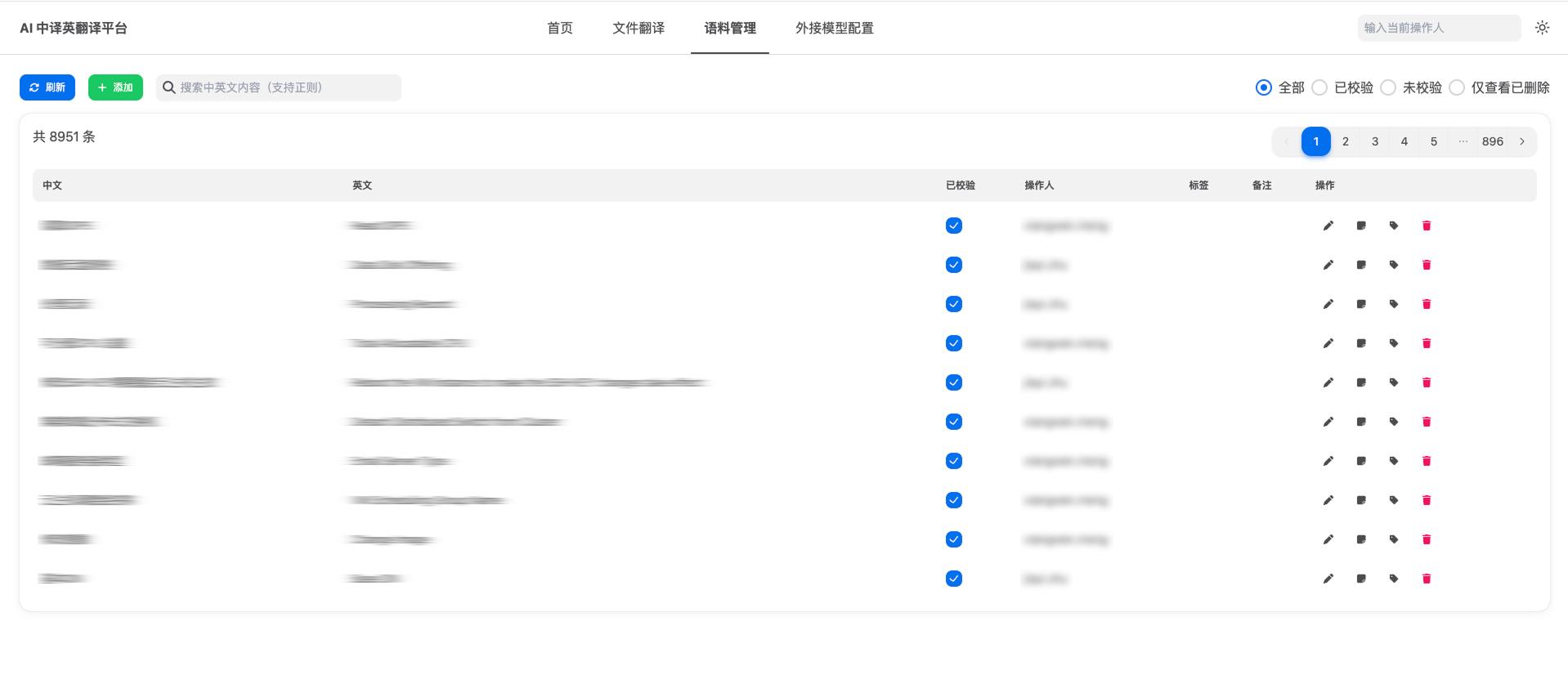
Task: Edit the second row using the pencil icon
Action: tap(1328, 265)
